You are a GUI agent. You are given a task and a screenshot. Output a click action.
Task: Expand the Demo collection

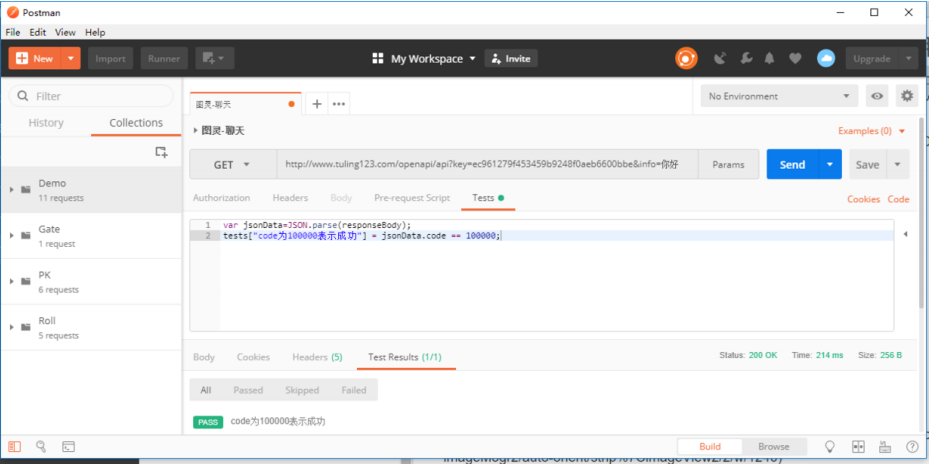pos(11,190)
